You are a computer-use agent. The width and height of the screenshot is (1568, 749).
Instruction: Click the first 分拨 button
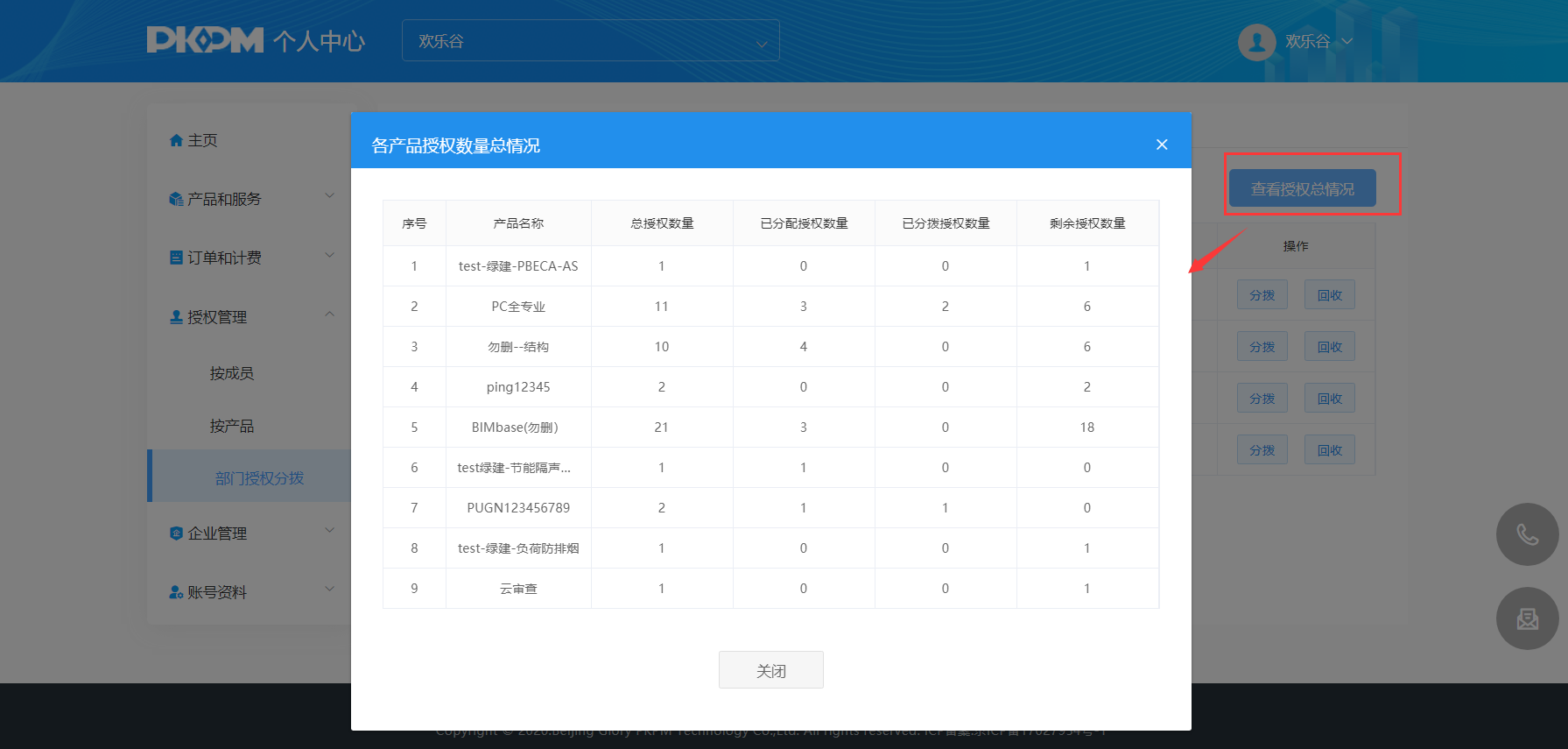click(x=1262, y=295)
